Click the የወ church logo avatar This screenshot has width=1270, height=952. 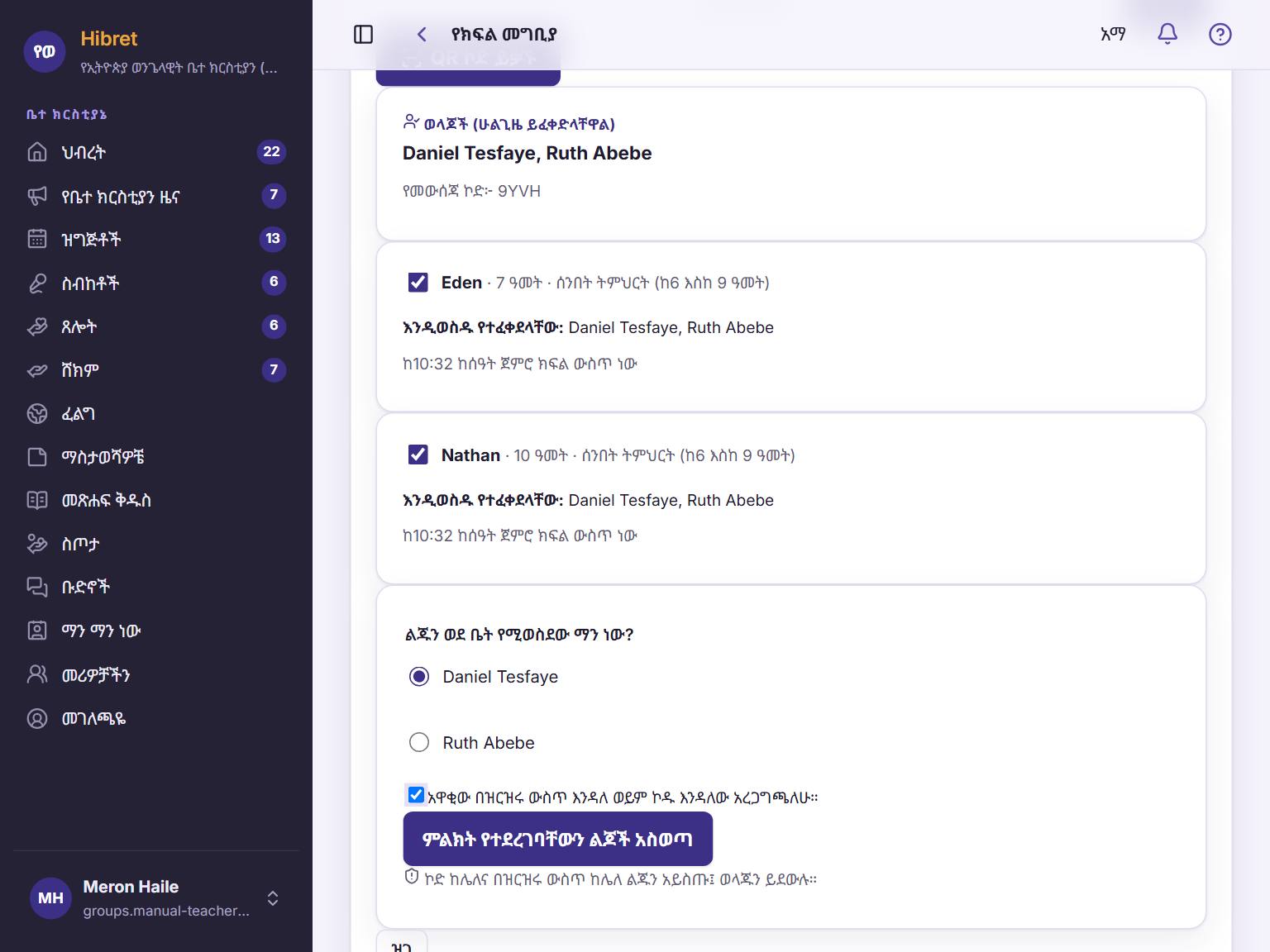click(x=44, y=51)
